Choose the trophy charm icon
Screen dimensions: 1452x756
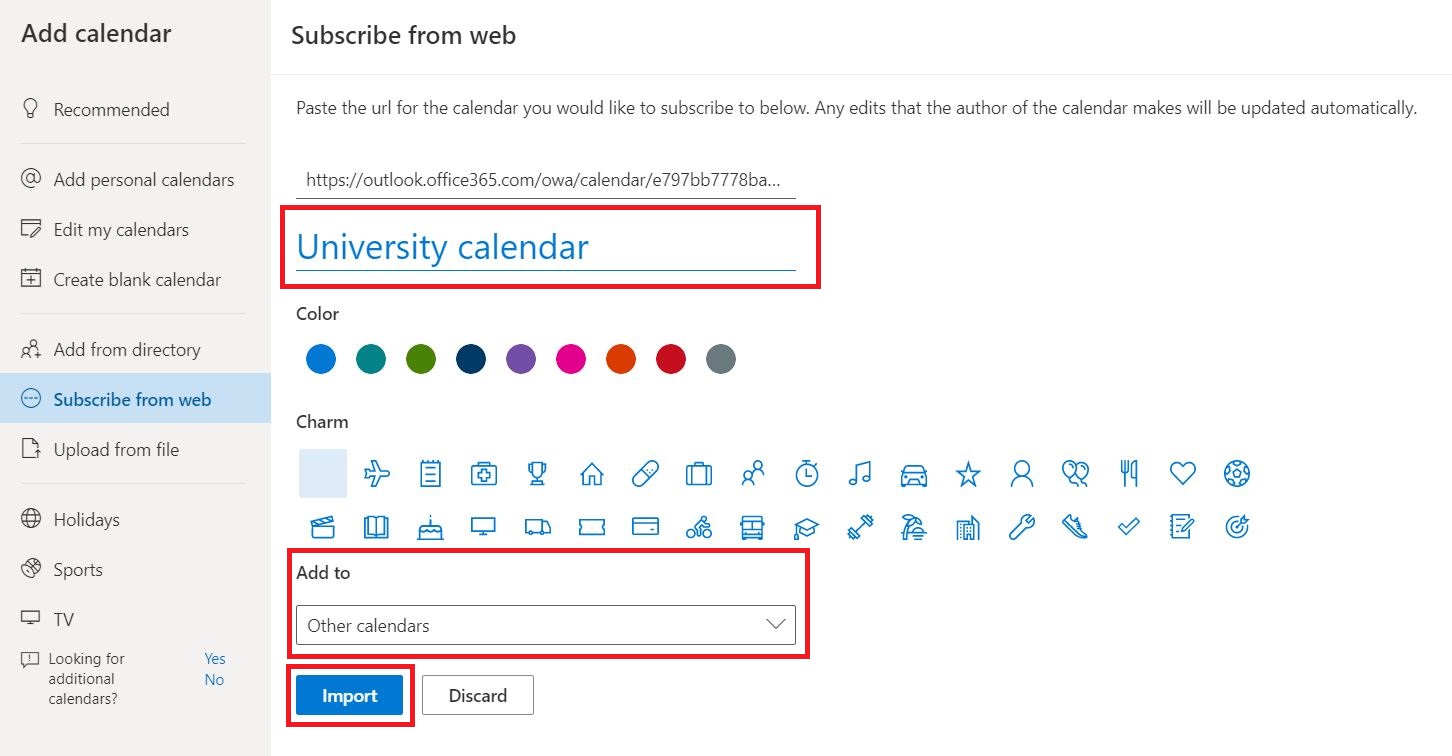tap(538, 474)
